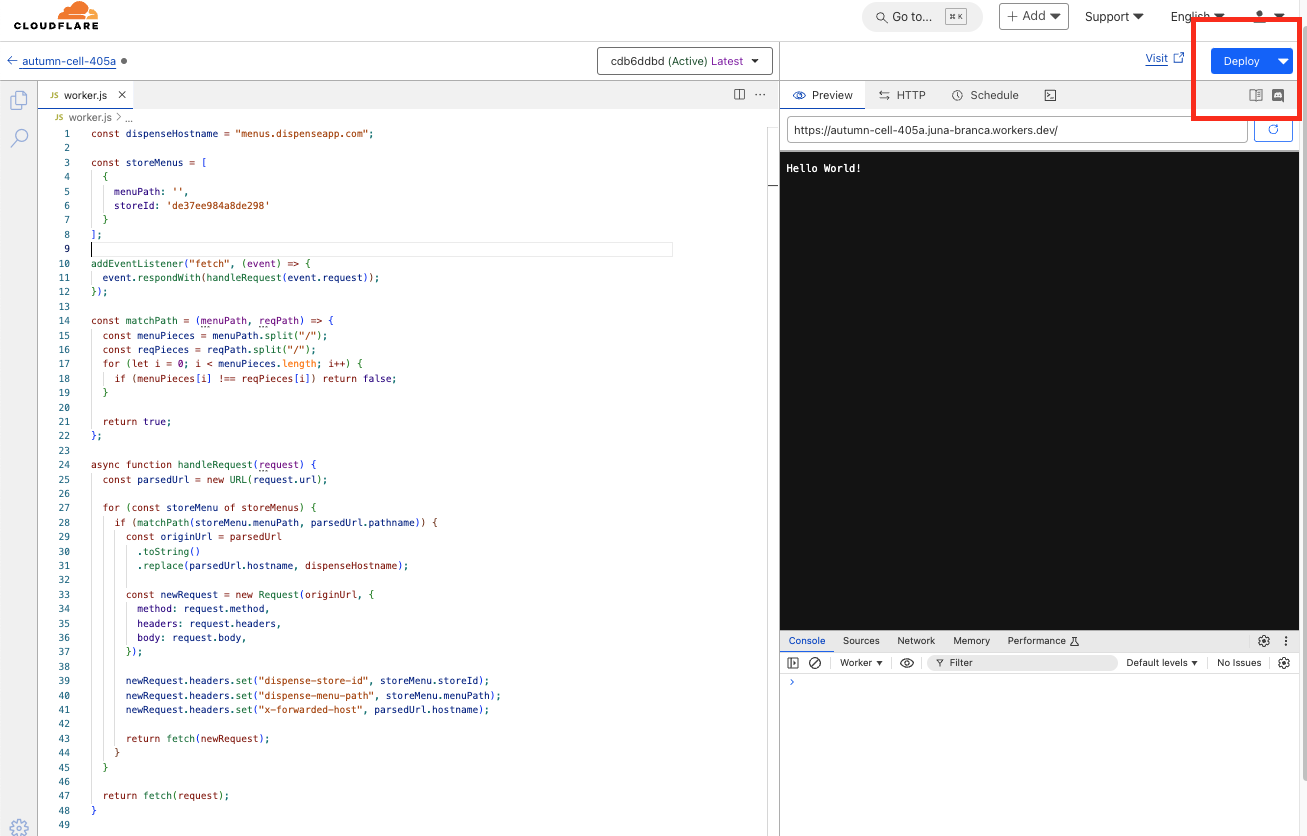Click the external link icon beside Visit
1307x836 pixels.
(x=1179, y=58)
